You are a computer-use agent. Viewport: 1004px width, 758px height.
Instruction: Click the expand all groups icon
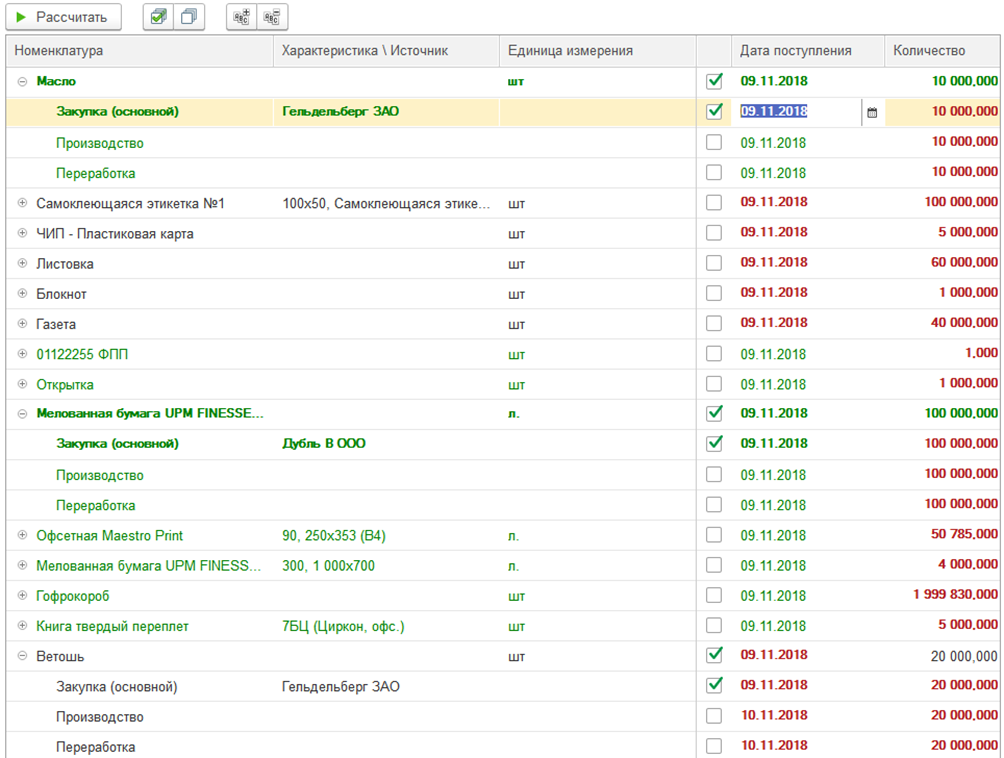point(241,17)
